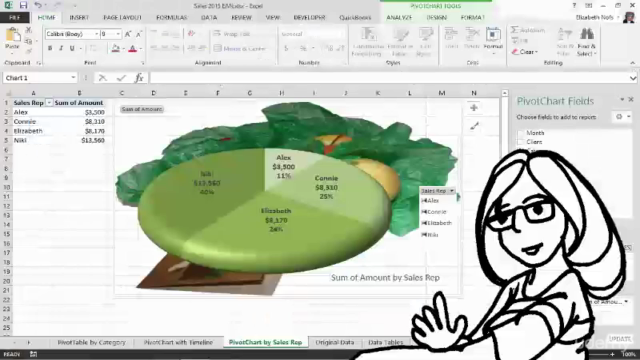Click the PivotChart Fields tools gear icon

tap(619, 117)
